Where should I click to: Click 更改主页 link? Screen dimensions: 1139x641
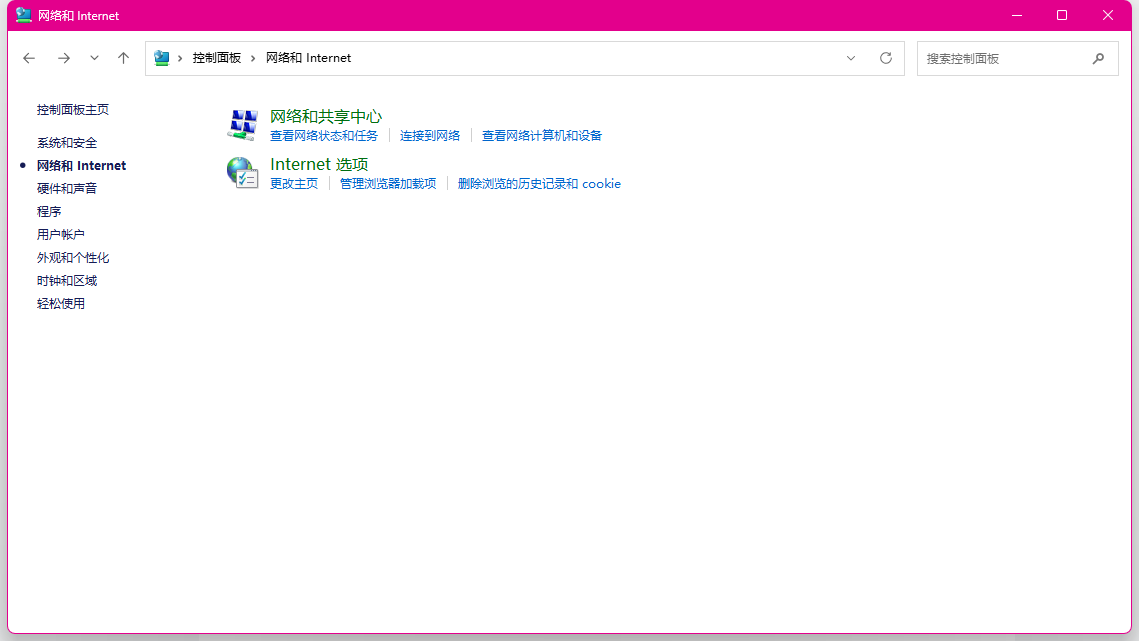pos(294,184)
